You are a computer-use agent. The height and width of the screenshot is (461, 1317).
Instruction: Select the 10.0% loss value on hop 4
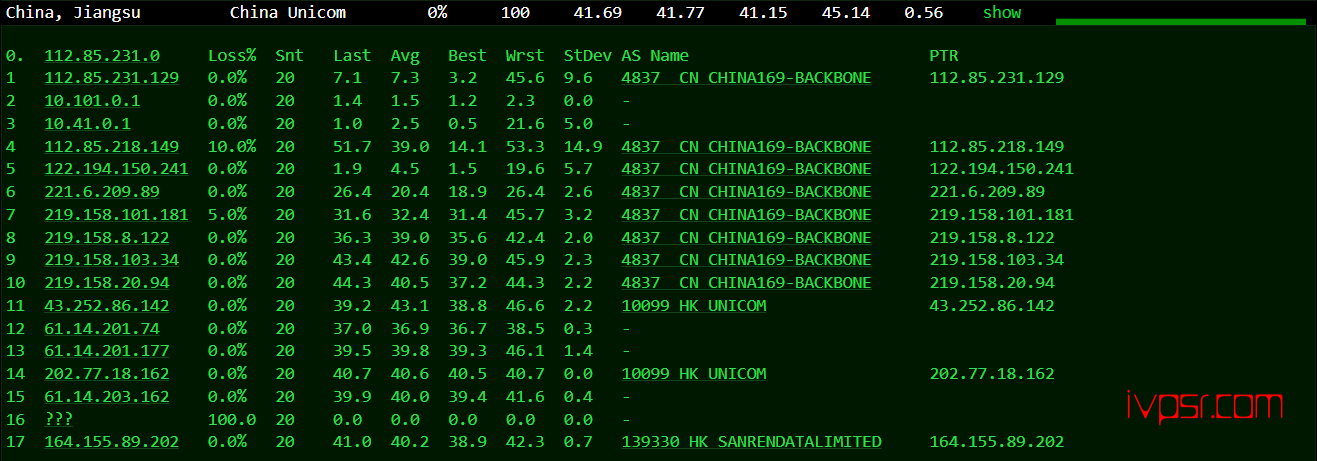232,147
